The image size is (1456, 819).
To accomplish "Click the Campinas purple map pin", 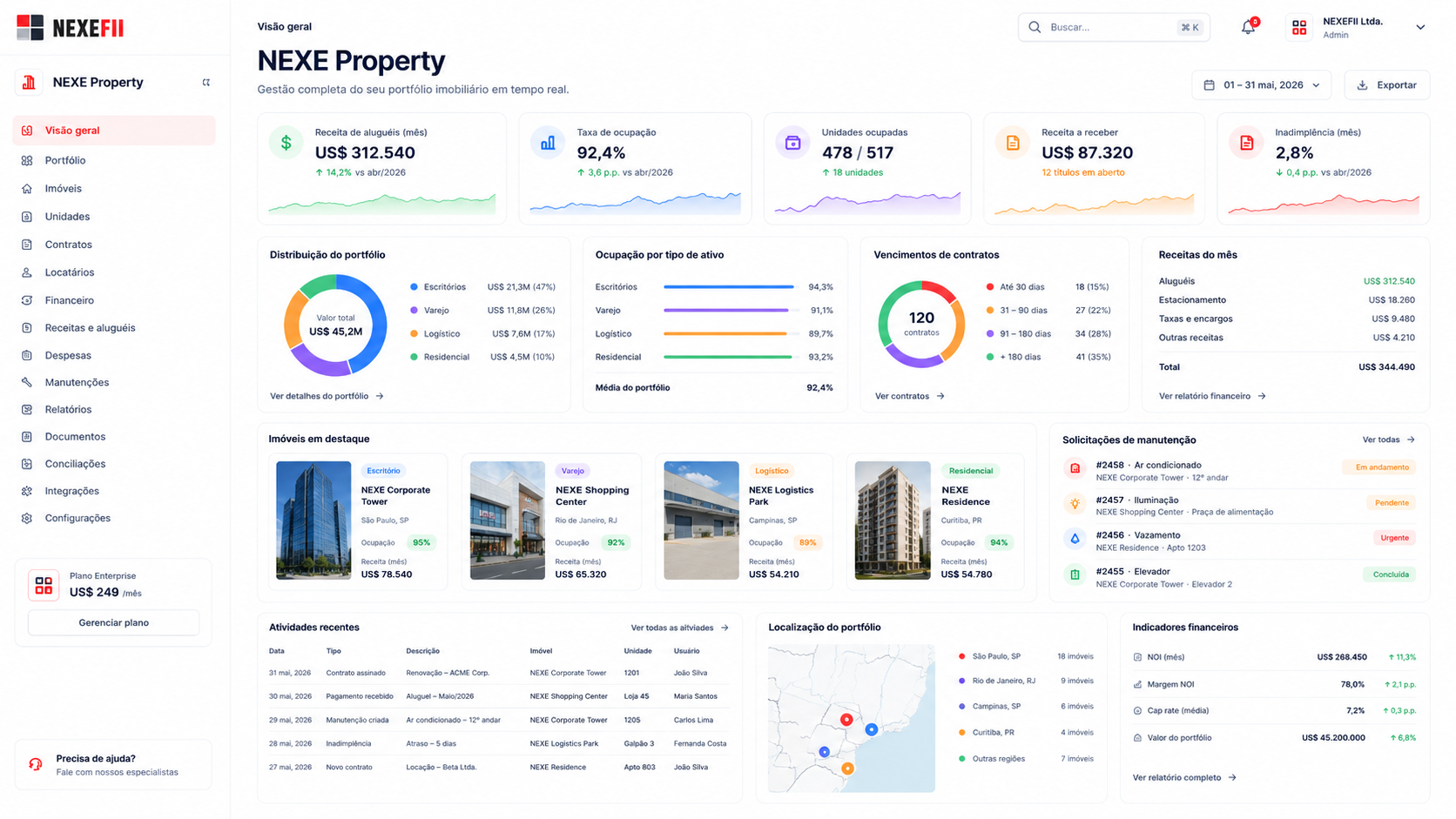I will [x=824, y=751].
